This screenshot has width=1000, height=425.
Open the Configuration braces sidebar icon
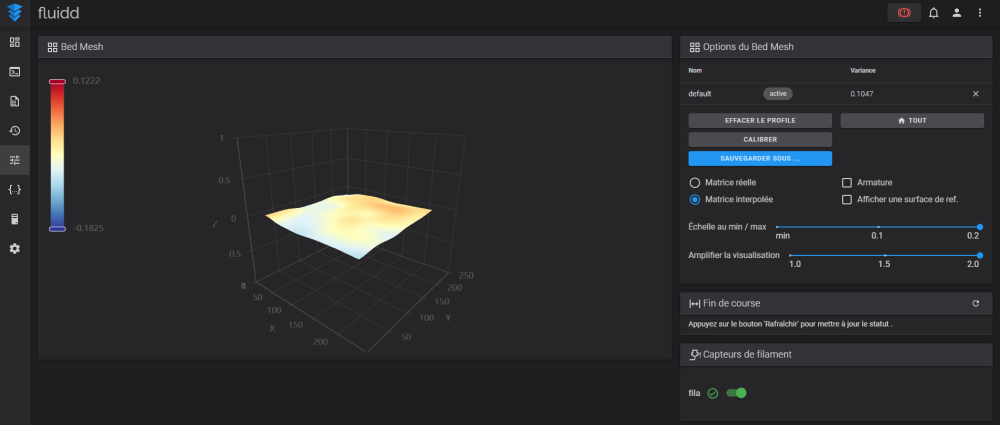point(15,190)
